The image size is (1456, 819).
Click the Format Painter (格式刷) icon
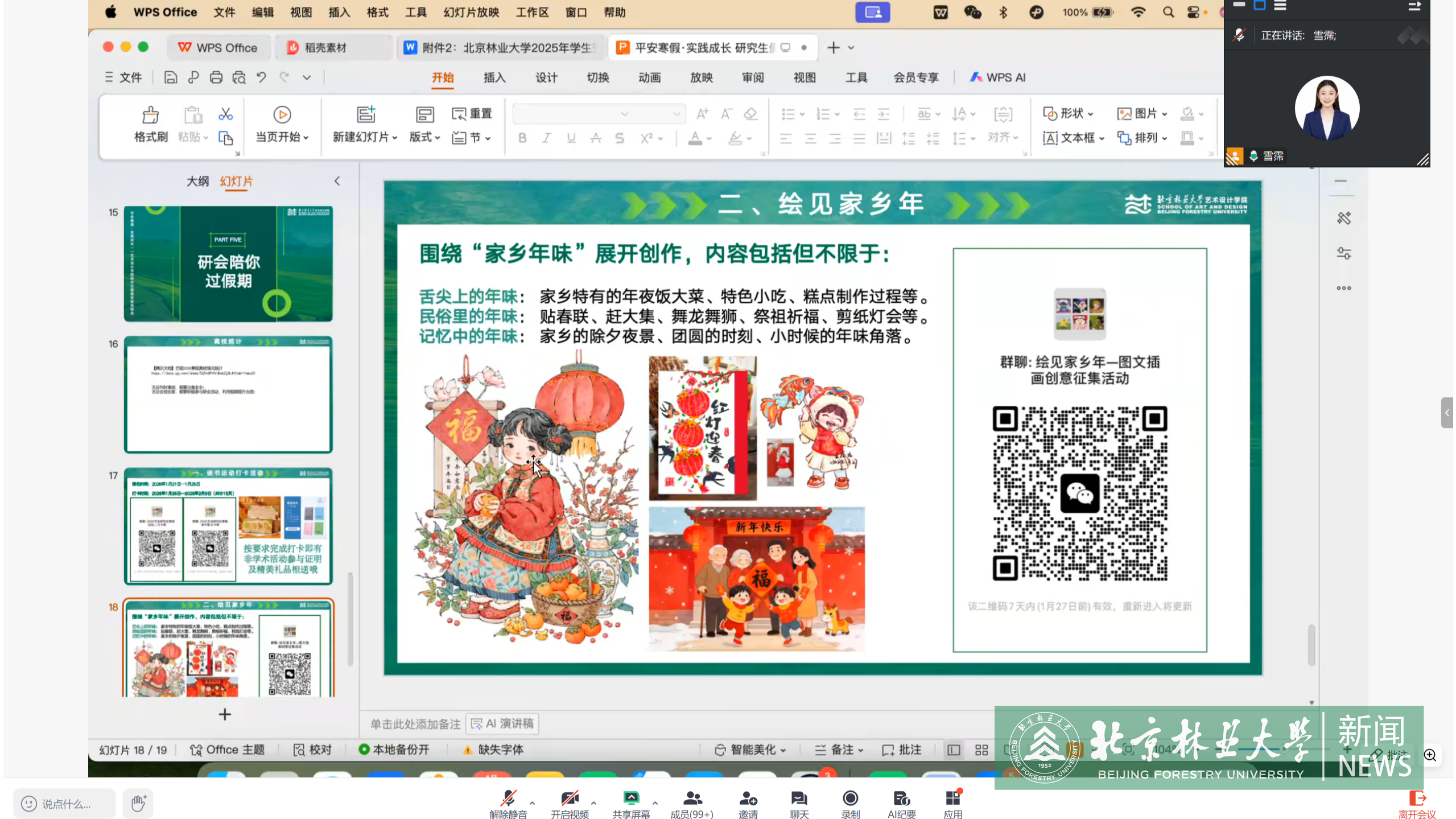[150, 115]
